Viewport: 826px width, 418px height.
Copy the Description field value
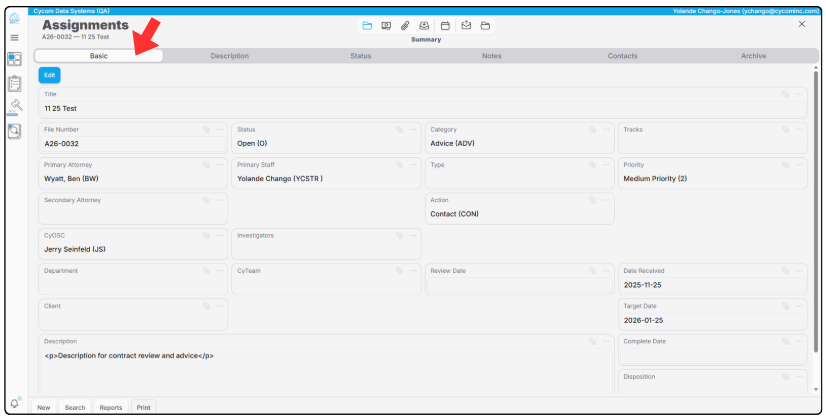click(x=593, y=341)
